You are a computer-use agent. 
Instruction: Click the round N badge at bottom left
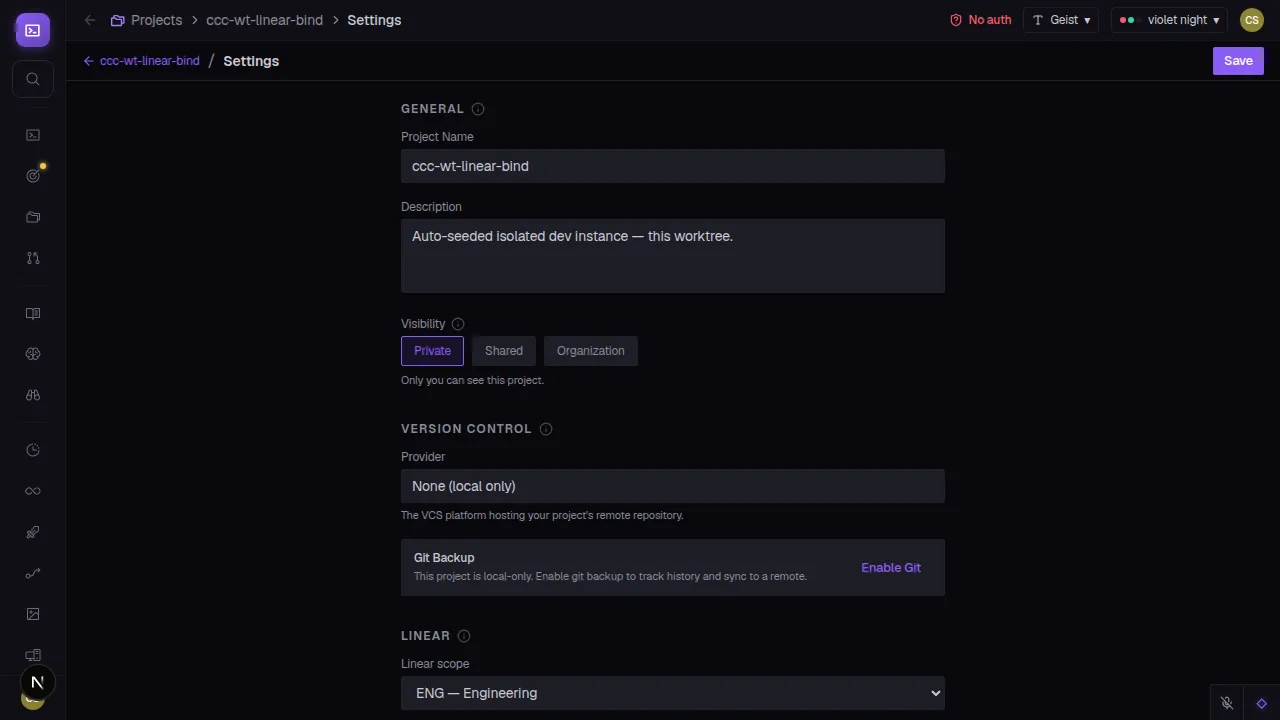(37, 683)
